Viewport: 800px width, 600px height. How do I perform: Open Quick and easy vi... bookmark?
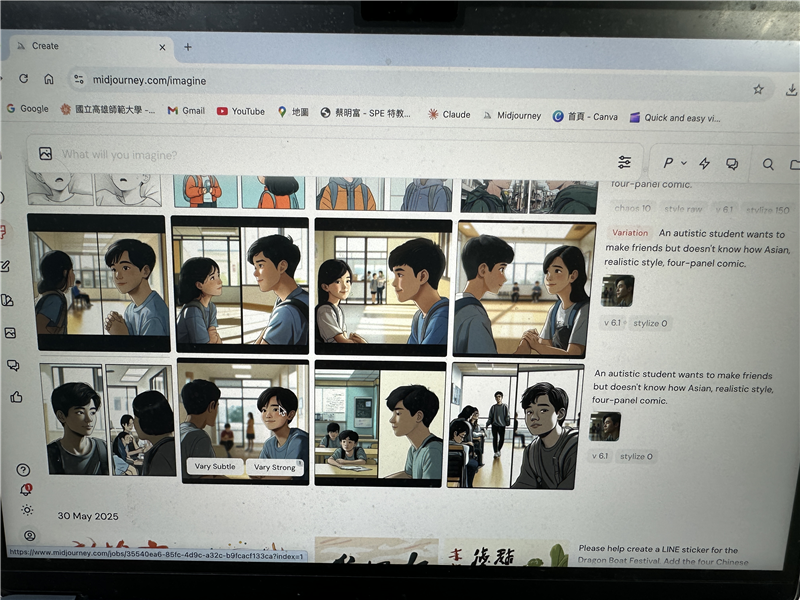coord(674,117)
